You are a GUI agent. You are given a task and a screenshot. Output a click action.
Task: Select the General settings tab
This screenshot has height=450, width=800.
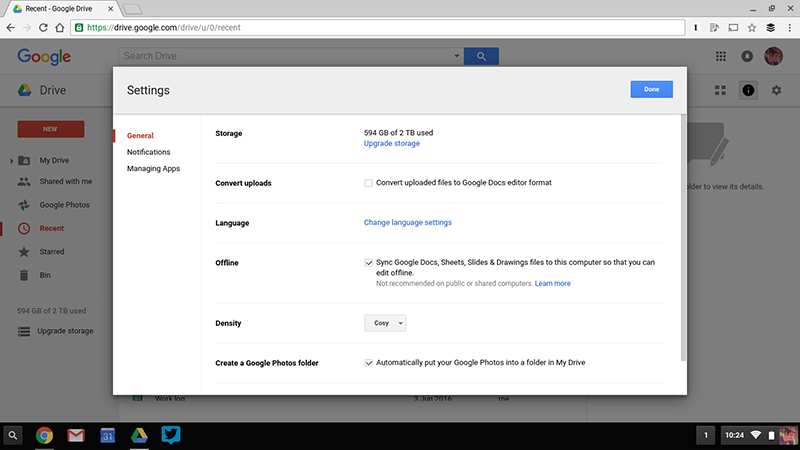[x=140, y=136]
